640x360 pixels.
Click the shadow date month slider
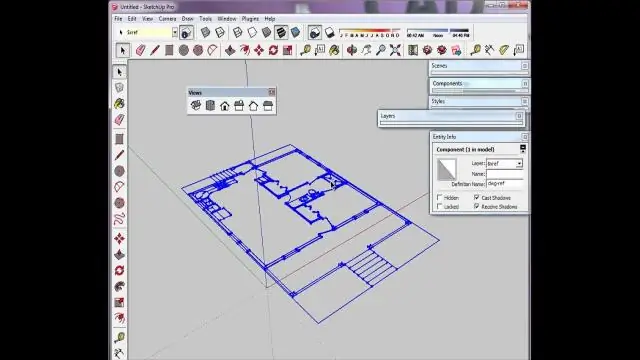pos(370,31)
